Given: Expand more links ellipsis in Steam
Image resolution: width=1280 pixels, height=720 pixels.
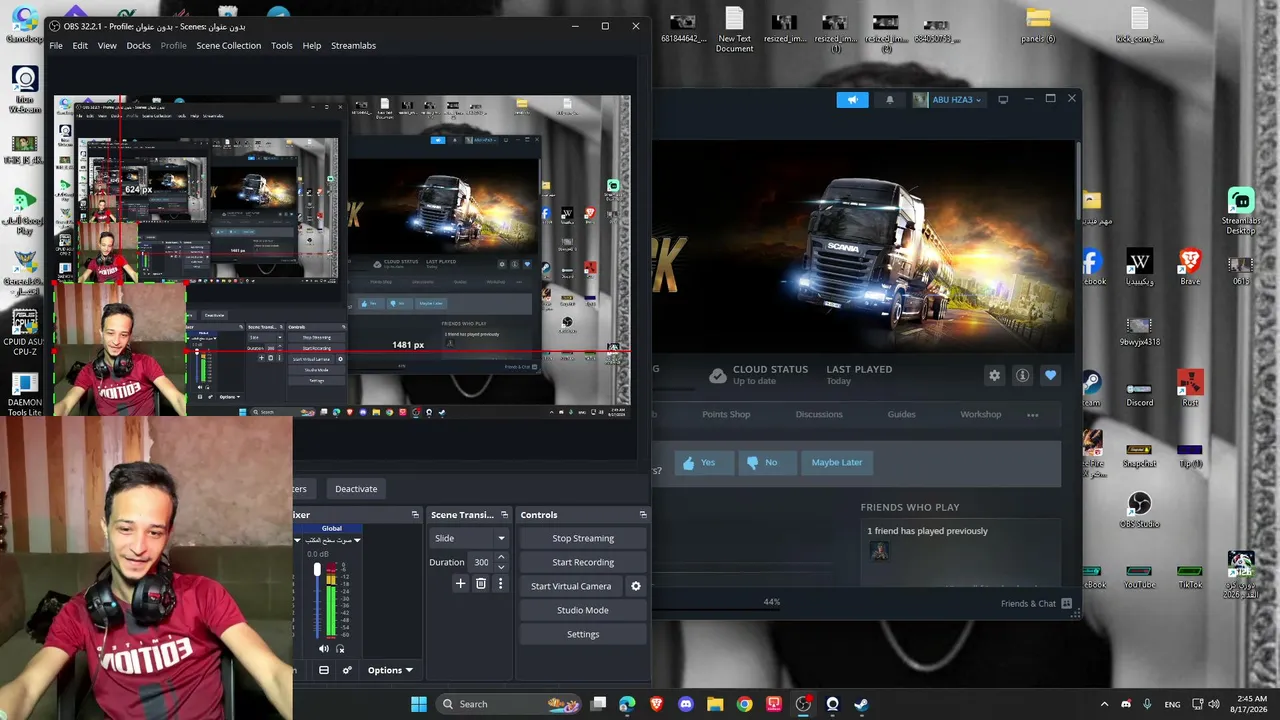Looking at the screenshot, I should click(1032, 414).
